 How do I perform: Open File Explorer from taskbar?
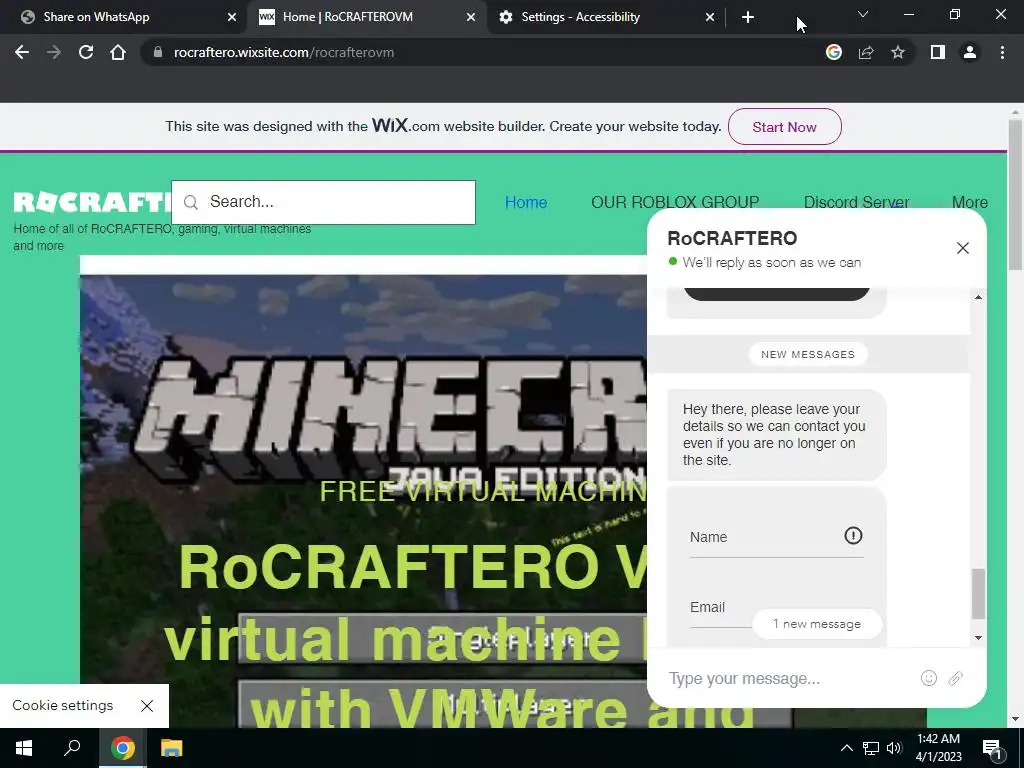(x=171, y=748)
